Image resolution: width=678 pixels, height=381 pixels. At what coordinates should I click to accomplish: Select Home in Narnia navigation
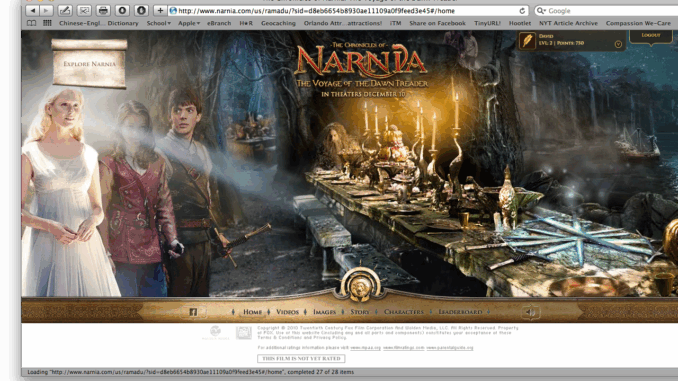pyautogui.click(x=252, y=312)
